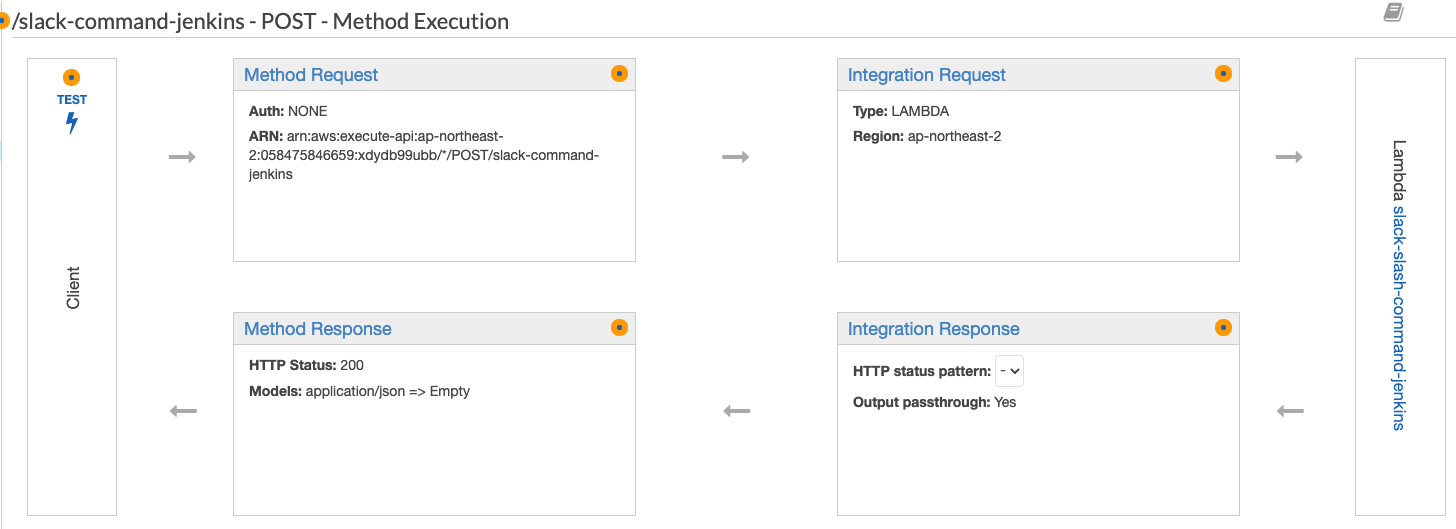Click the arrow between Method and Integration Request
Screen dimensions: 1456x529
[x=736, y=157]
